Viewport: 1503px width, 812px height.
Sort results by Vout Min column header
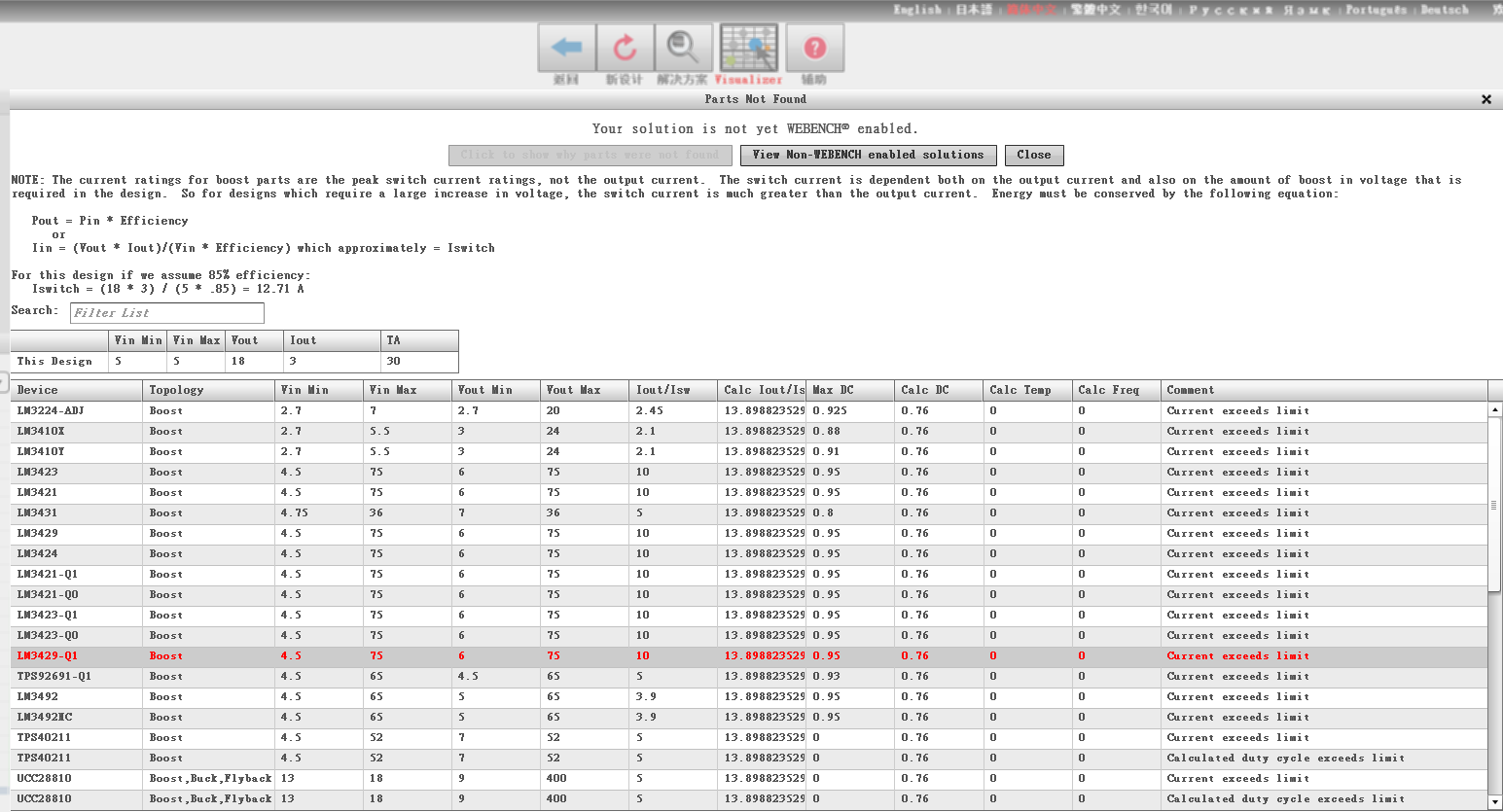pyautogui.click(x=496, y=390)
